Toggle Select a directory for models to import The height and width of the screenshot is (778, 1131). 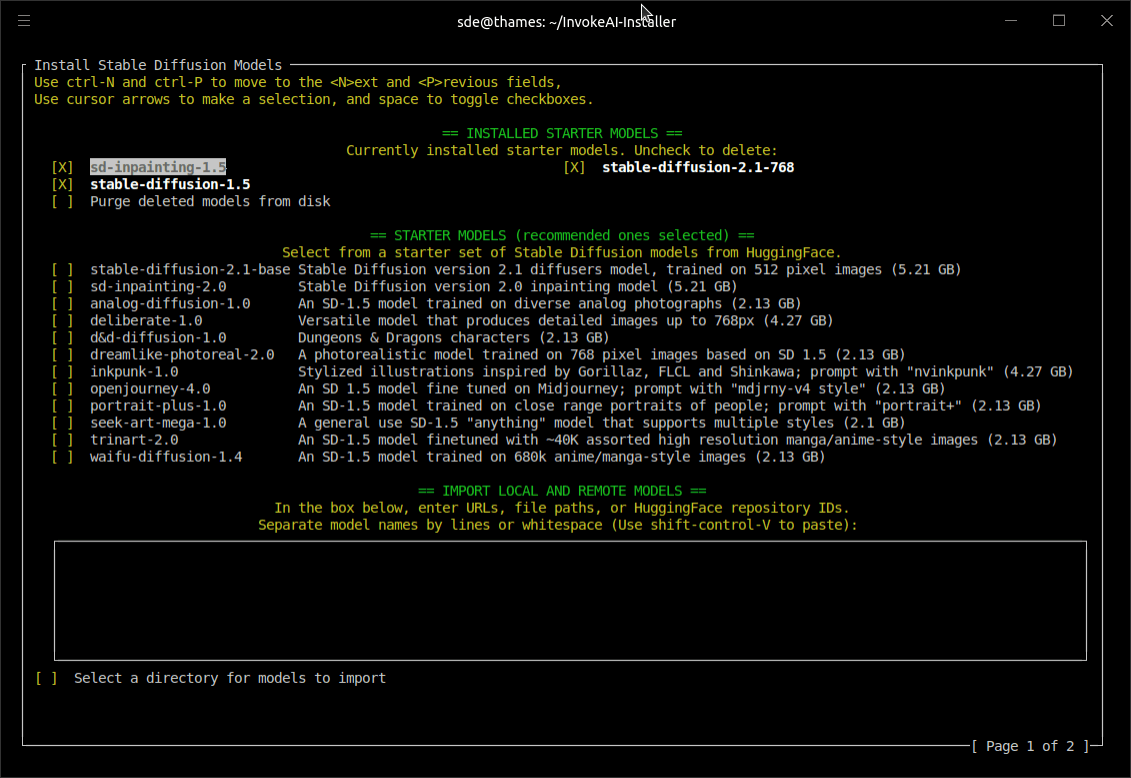[46, 678]
